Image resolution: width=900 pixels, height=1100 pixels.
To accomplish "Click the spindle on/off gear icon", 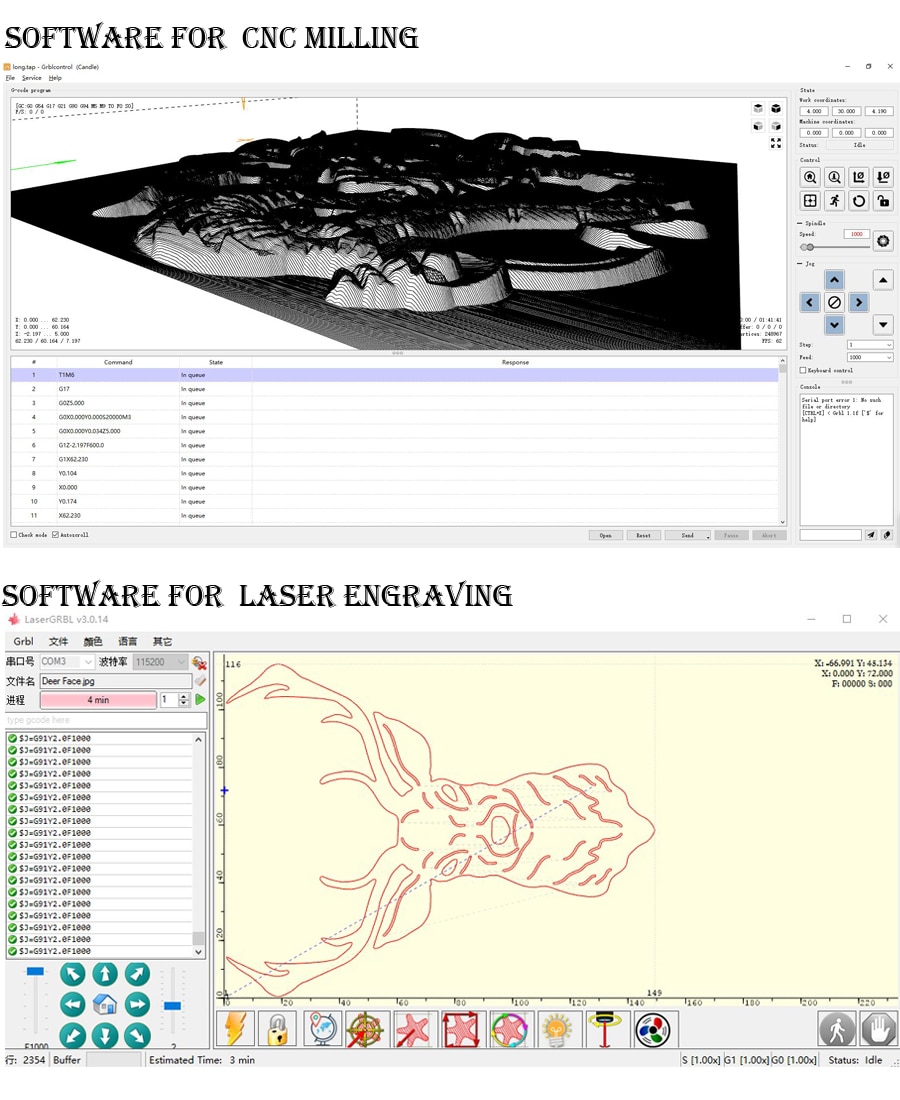I will click(882, 241).
